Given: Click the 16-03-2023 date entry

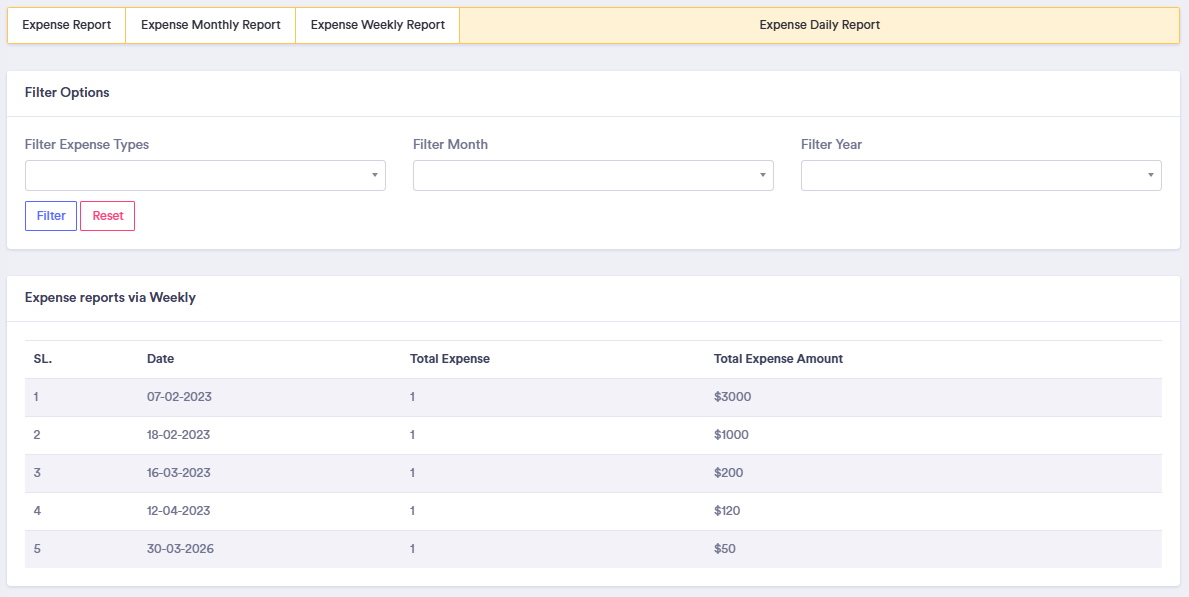Looking at the screenshot, I should (x=179, y=473).
